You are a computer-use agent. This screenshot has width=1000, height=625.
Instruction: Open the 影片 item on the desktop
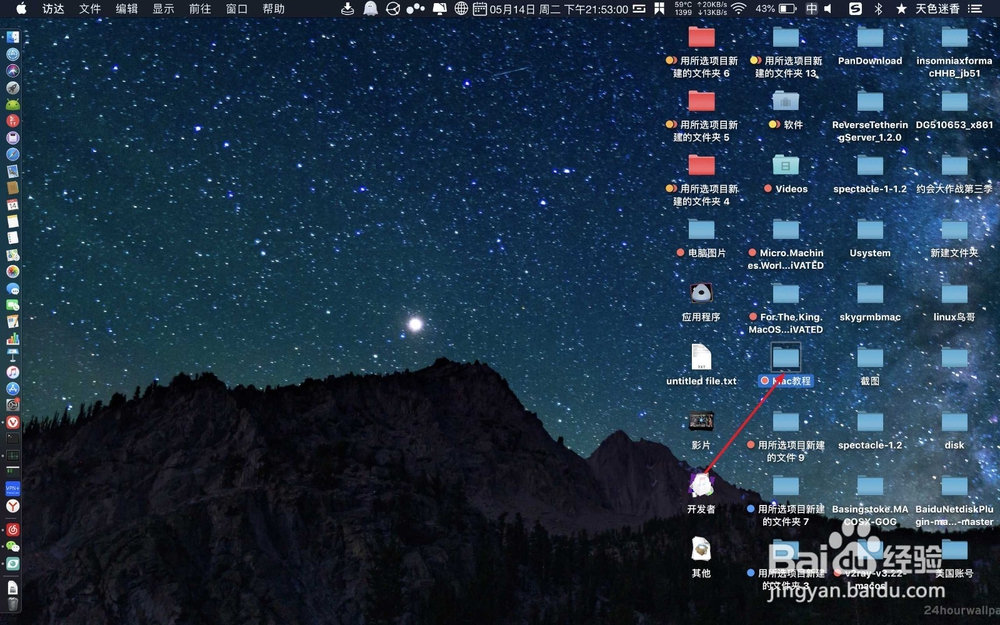(x=700, y=420)
